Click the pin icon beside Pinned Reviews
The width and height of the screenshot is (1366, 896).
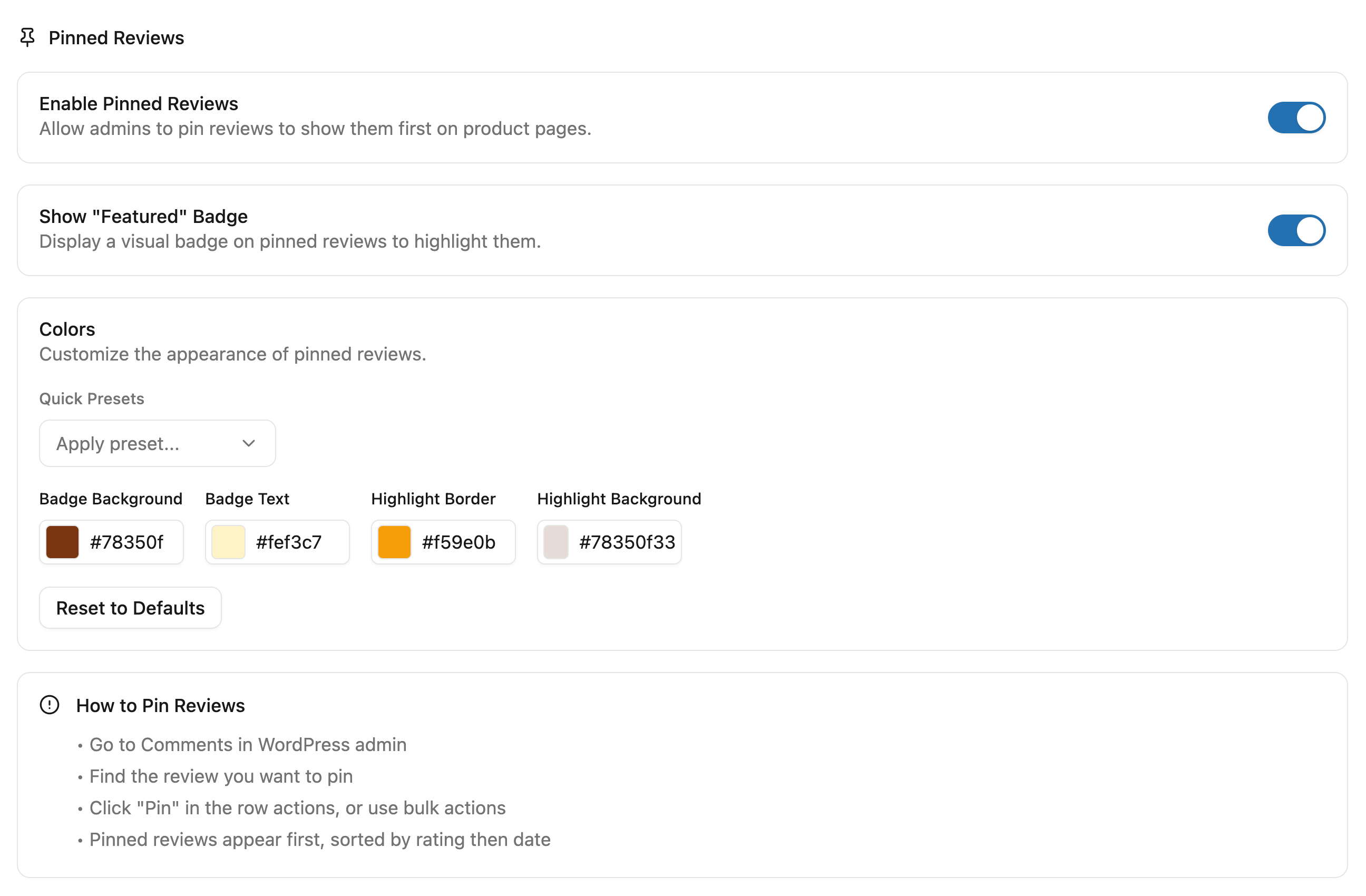(x=27, y=37)
